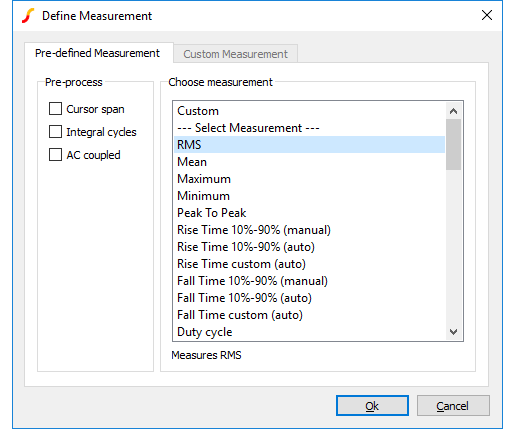This screenshot has width=512, height=429.
Task: Click the list scroll up arrow
Action: coord(453,111)
